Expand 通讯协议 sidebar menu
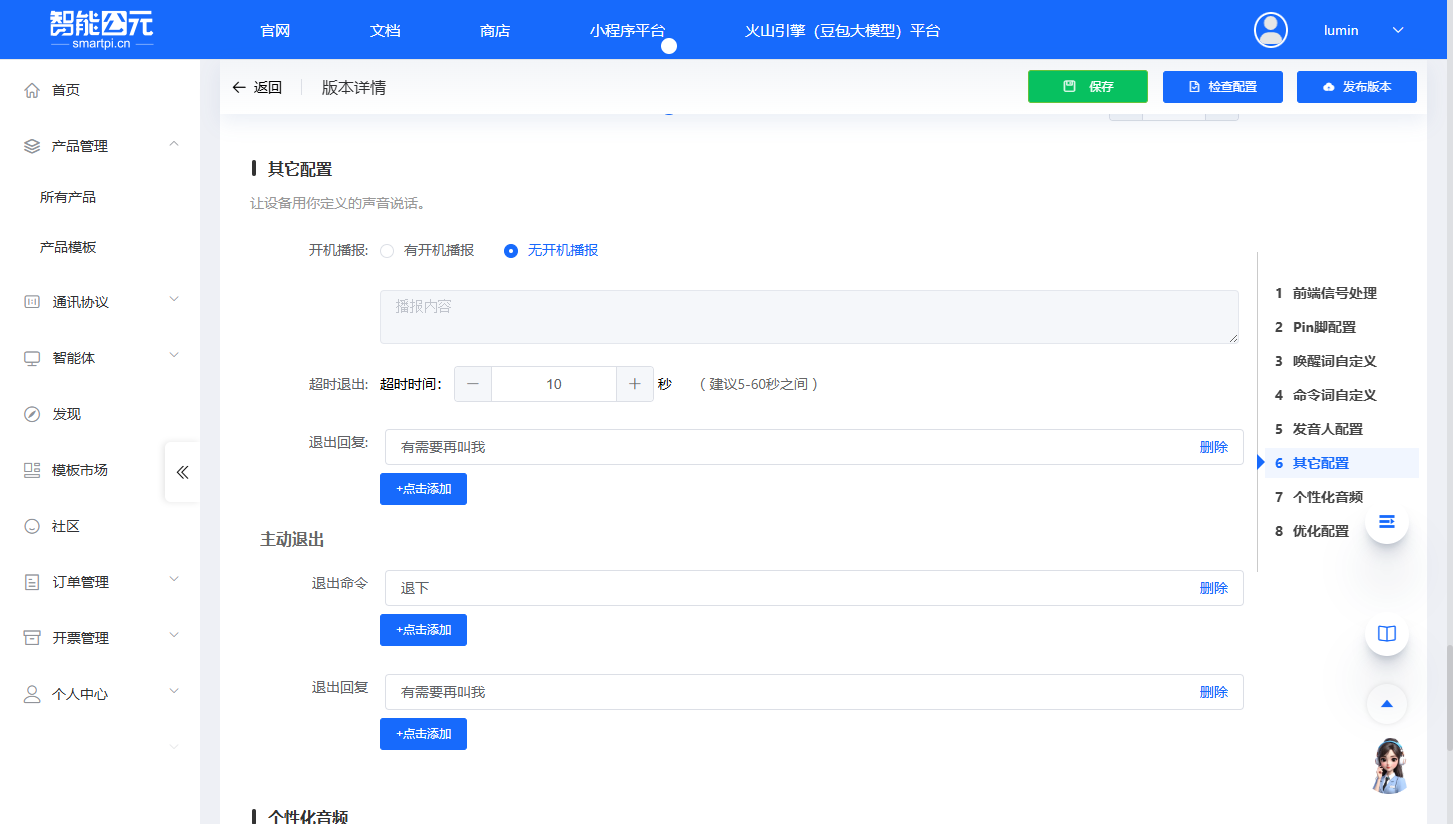Viewport: 1453px width, 824px height. [100, 302]
